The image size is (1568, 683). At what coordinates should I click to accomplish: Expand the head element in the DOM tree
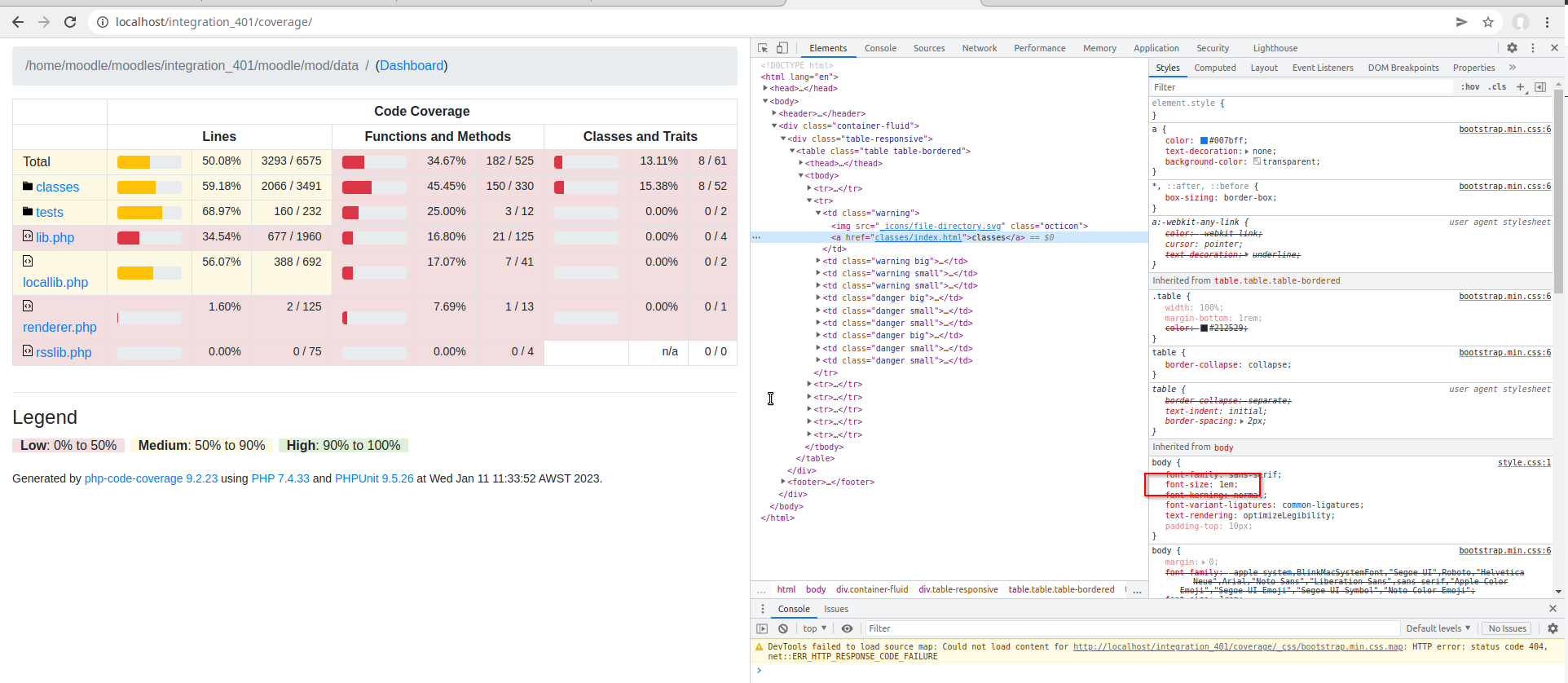765,88
